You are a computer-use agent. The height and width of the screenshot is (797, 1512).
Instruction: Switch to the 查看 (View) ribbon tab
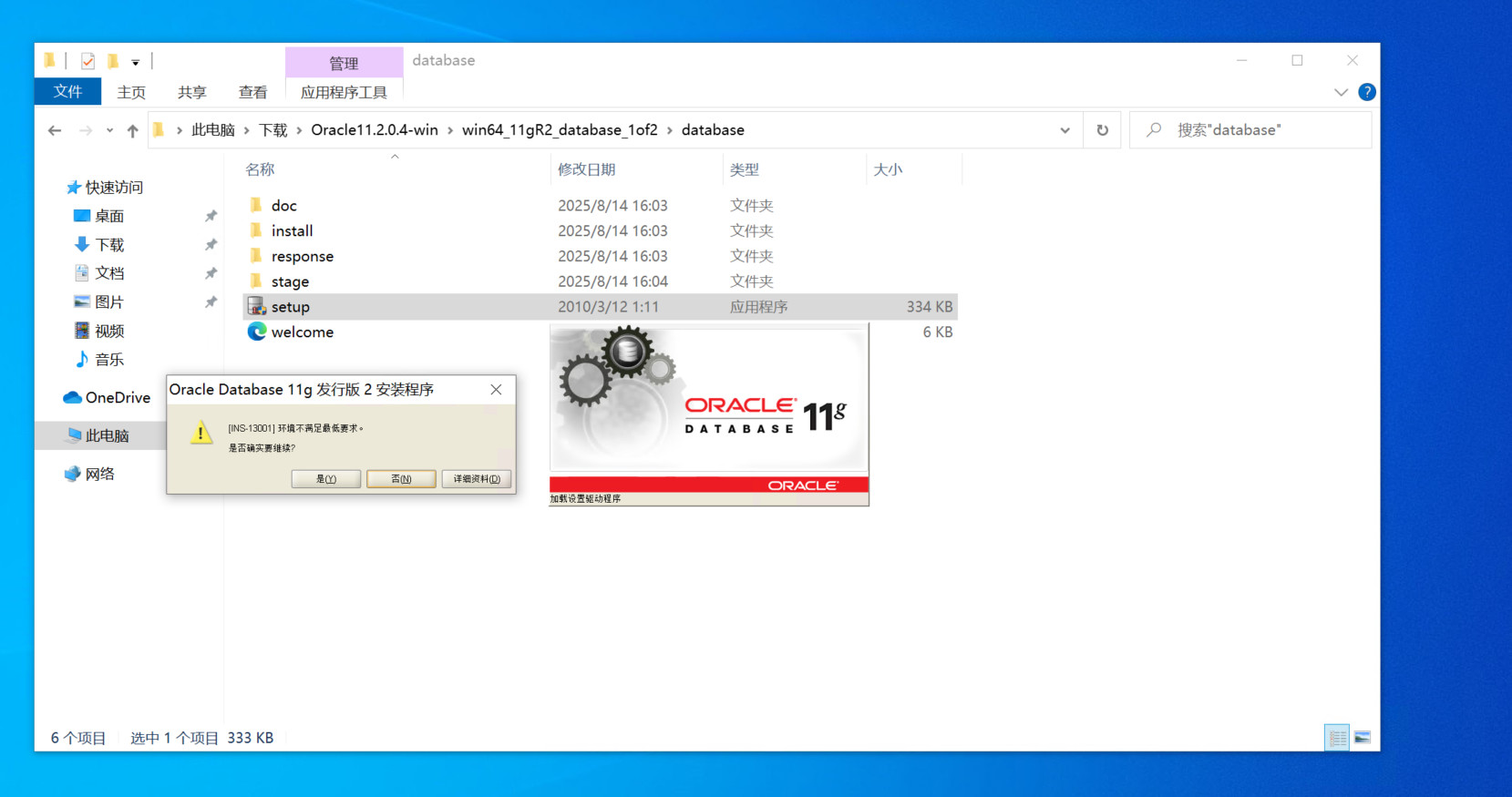click(252, 92)
